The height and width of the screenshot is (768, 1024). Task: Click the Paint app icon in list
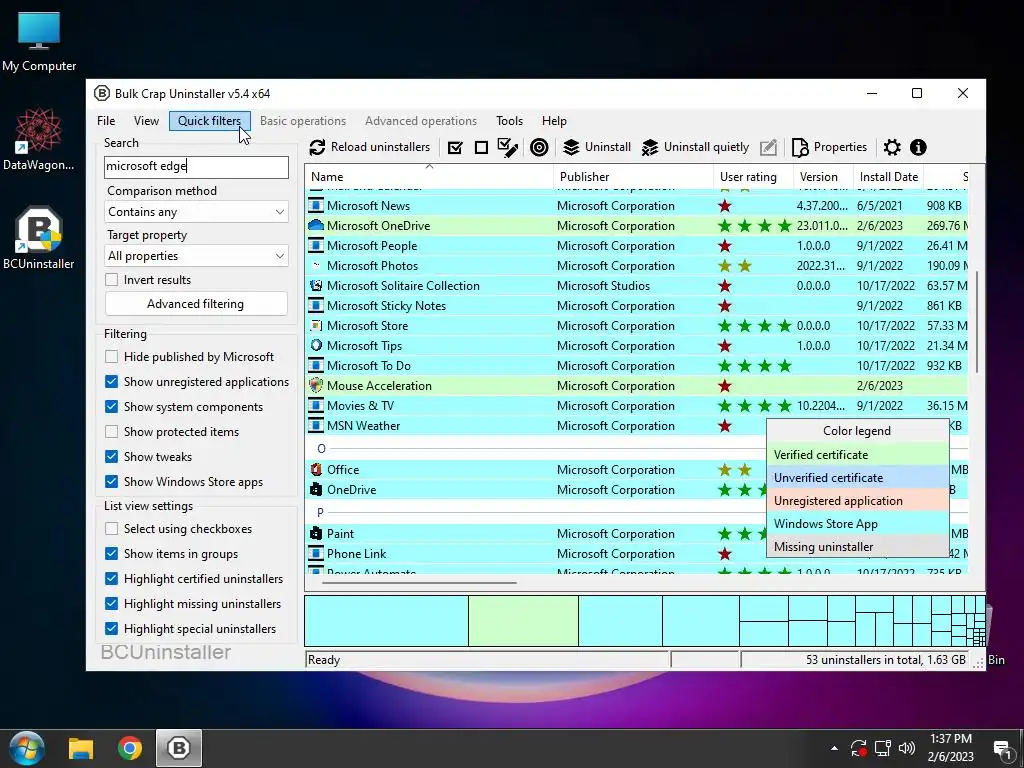click(x=316, y=534)
